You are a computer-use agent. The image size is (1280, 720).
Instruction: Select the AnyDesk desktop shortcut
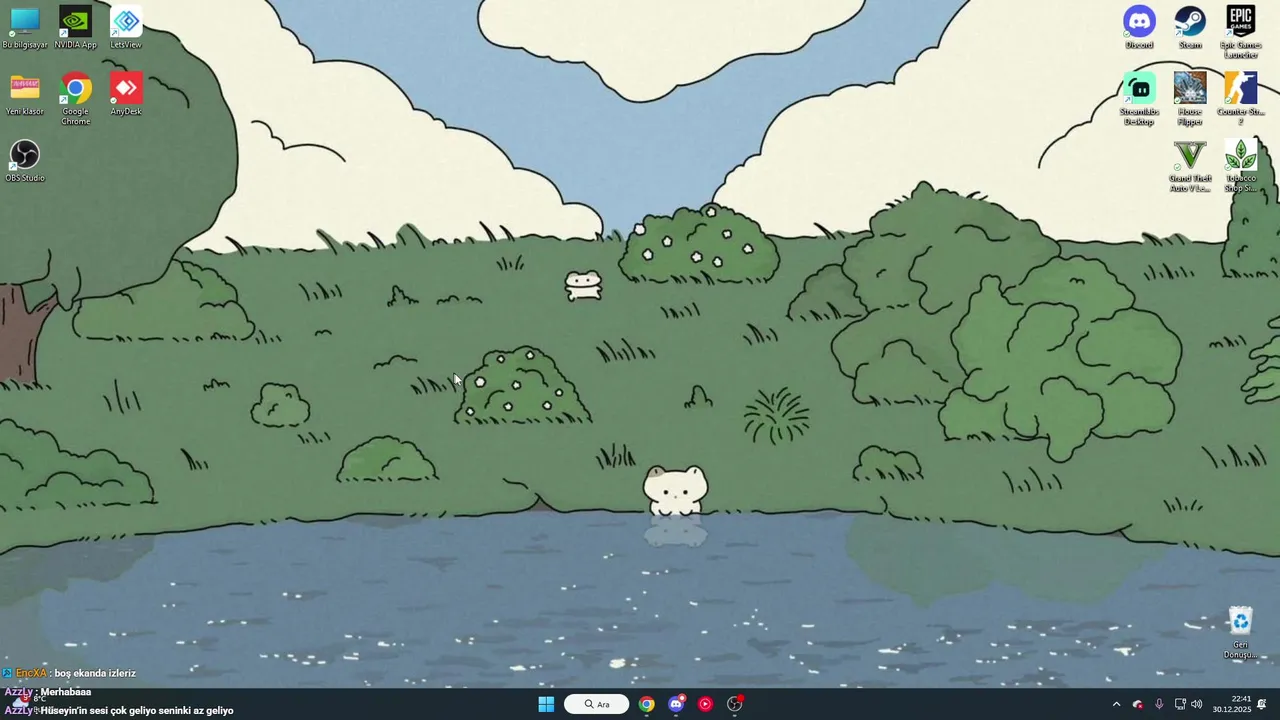[126, 94]
